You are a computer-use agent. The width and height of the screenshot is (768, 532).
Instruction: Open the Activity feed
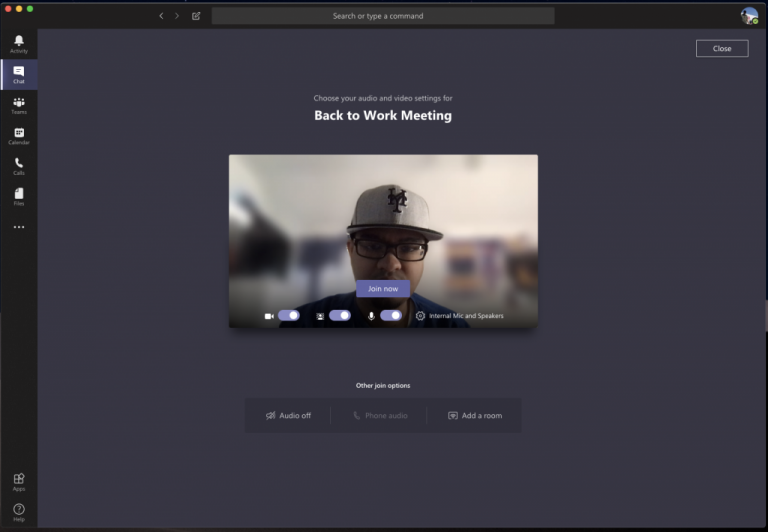click(x=19, y=44)
